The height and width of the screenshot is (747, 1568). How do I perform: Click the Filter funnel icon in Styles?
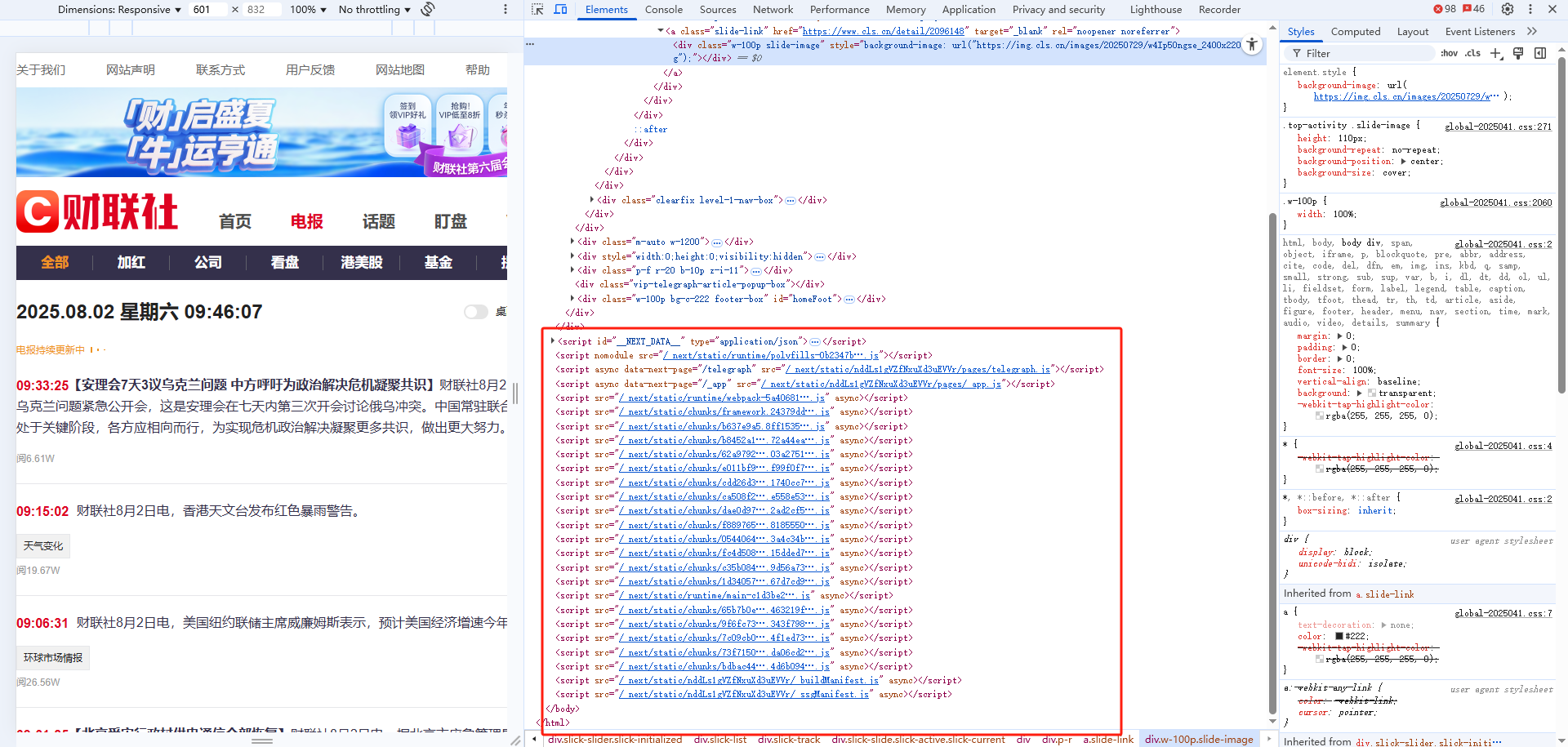pos(1297,53)
